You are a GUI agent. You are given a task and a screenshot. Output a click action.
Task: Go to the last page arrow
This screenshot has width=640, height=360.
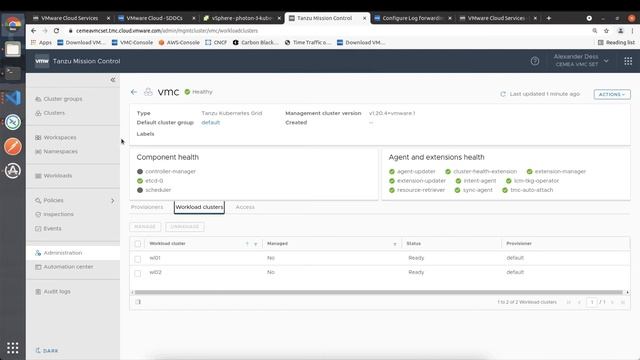pyautogui.click(x=623, y=302)
